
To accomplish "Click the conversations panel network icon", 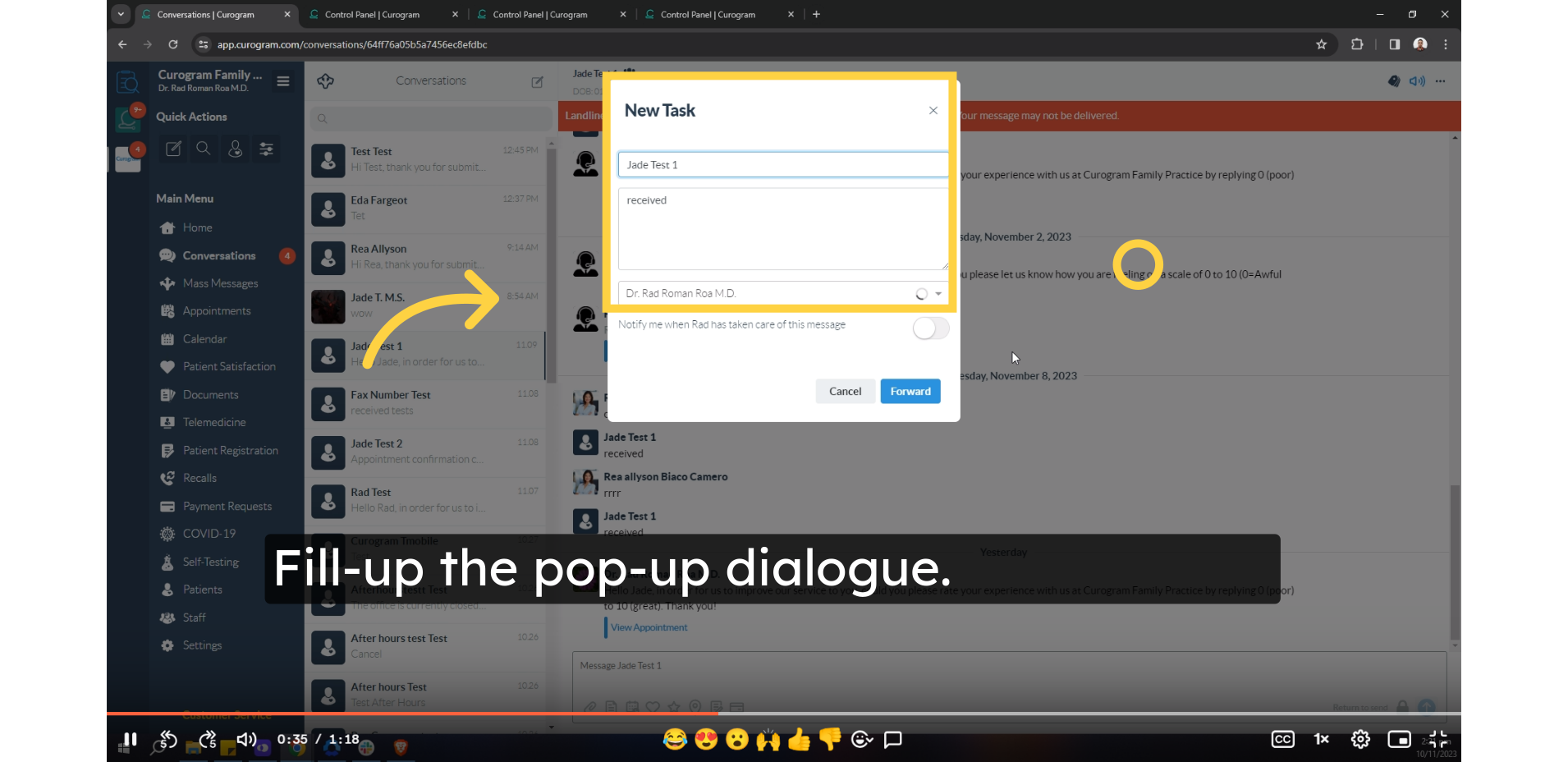I will coord(325,81).
